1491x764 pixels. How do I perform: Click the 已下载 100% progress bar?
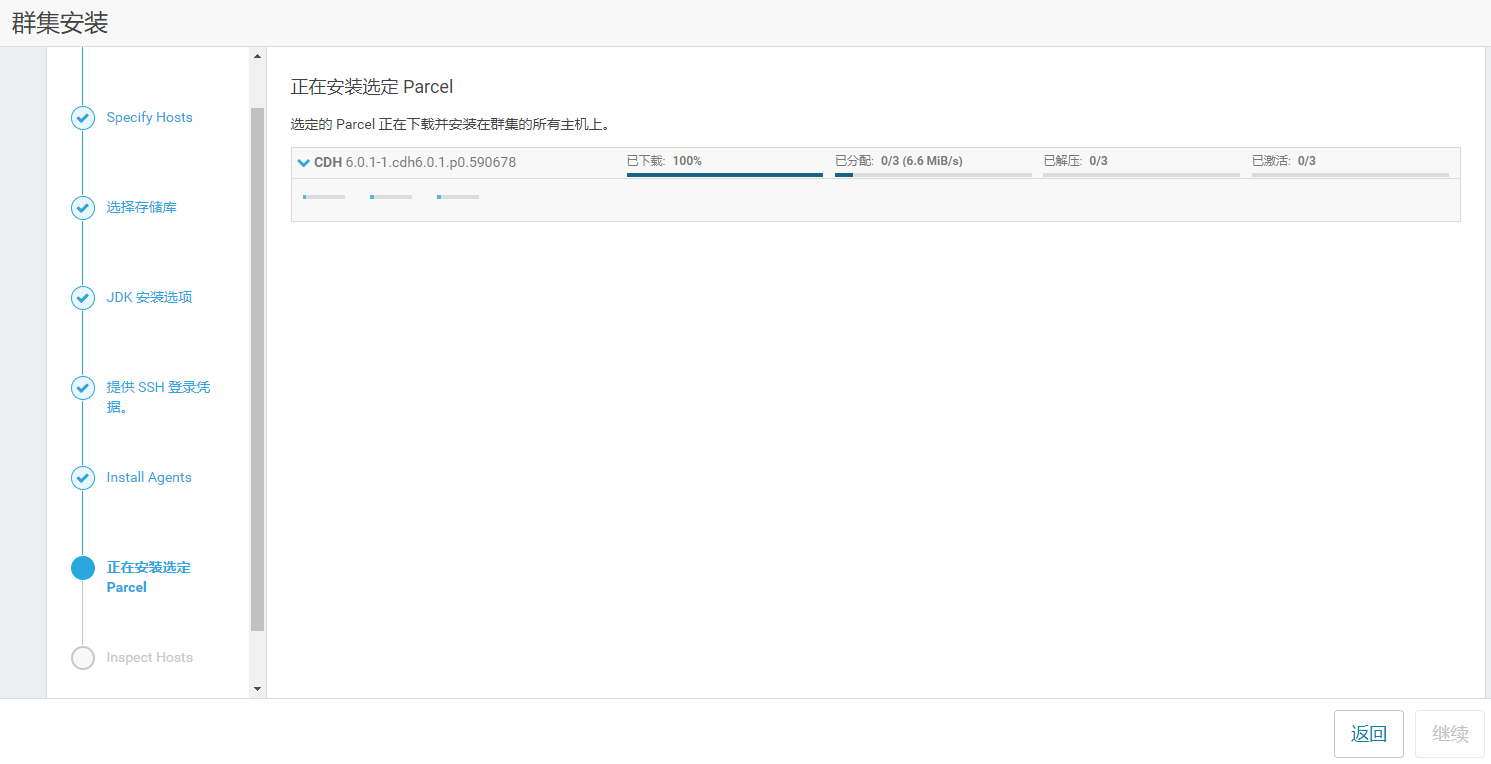click(x=725, y=174)
